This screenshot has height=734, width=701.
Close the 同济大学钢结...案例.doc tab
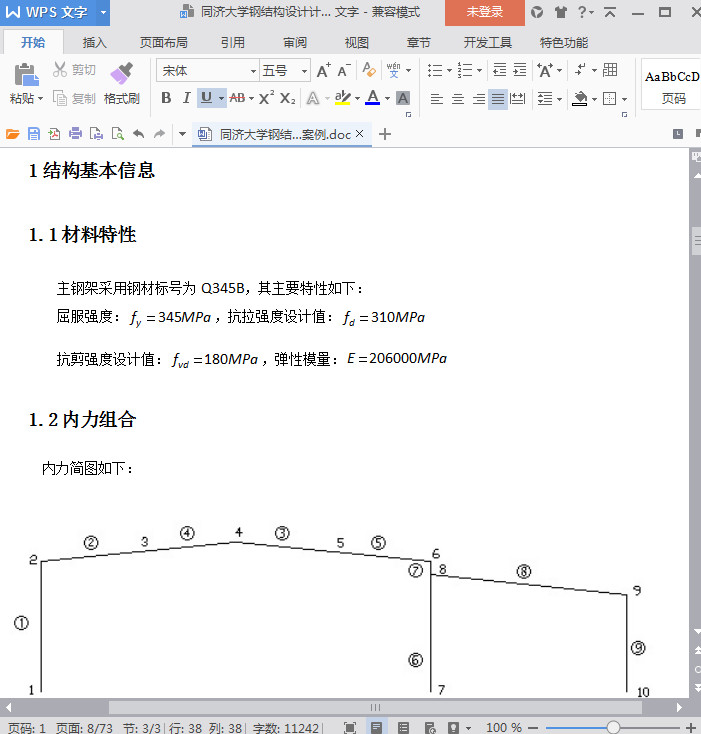tap(359, 134)
